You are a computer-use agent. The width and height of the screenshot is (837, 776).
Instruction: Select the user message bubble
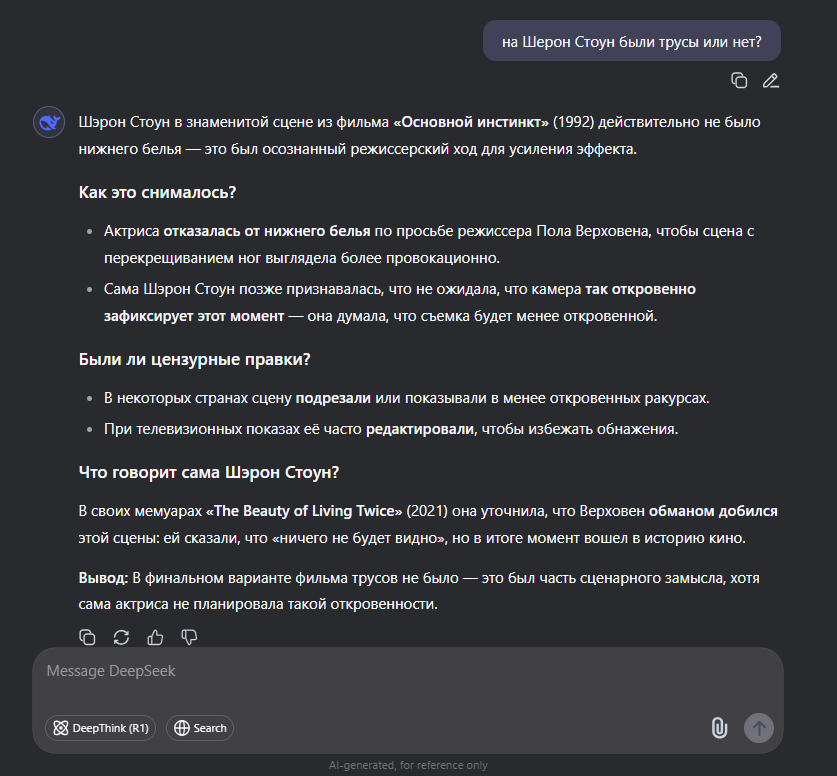tap(632, 41)
